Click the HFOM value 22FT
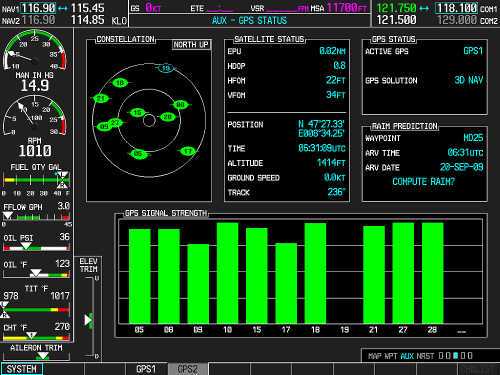500x375 pixels. pos(336,80)
